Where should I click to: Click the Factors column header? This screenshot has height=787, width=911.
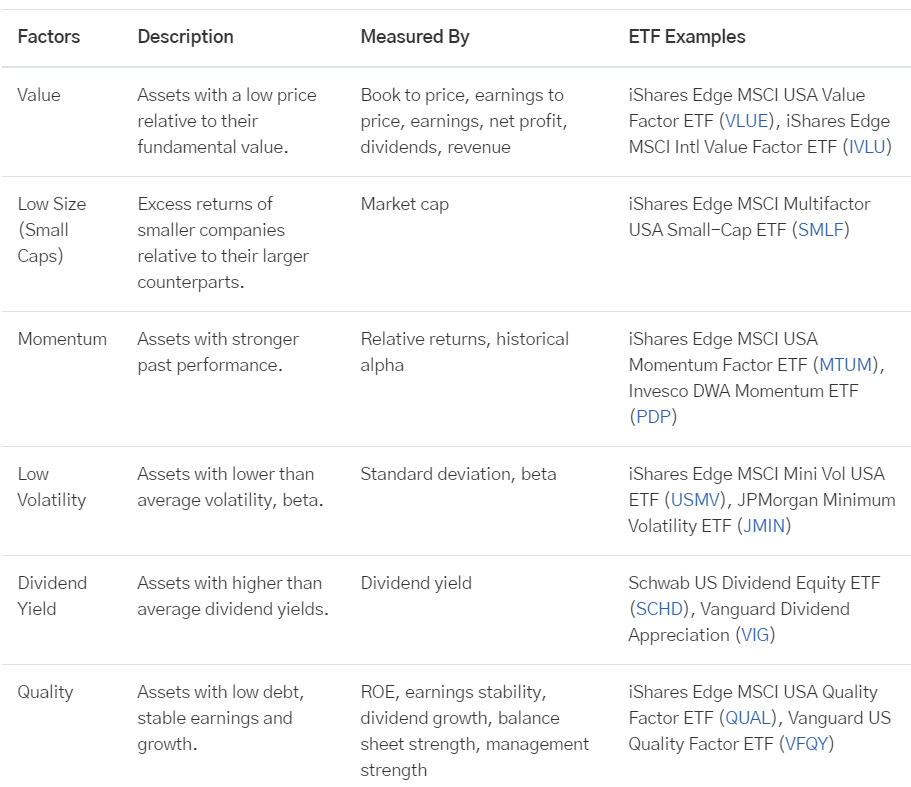click(49, 37)
